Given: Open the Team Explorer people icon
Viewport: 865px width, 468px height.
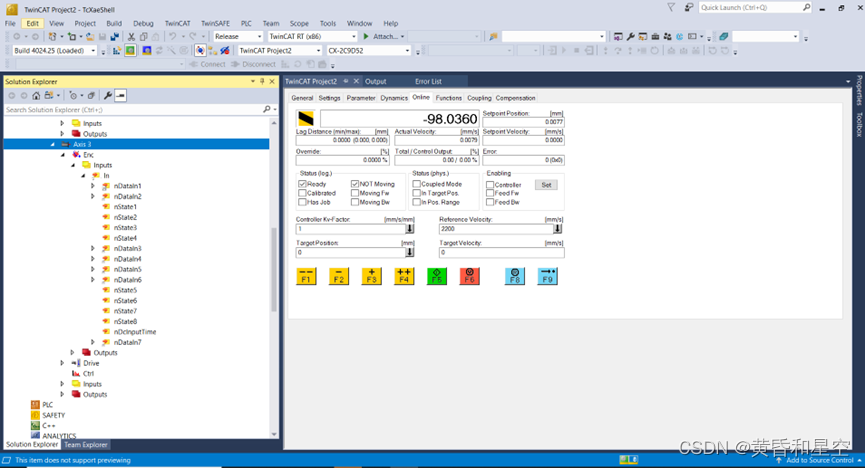Looking at the screenshot, I should pyautogui.click(x=668, y=36).
